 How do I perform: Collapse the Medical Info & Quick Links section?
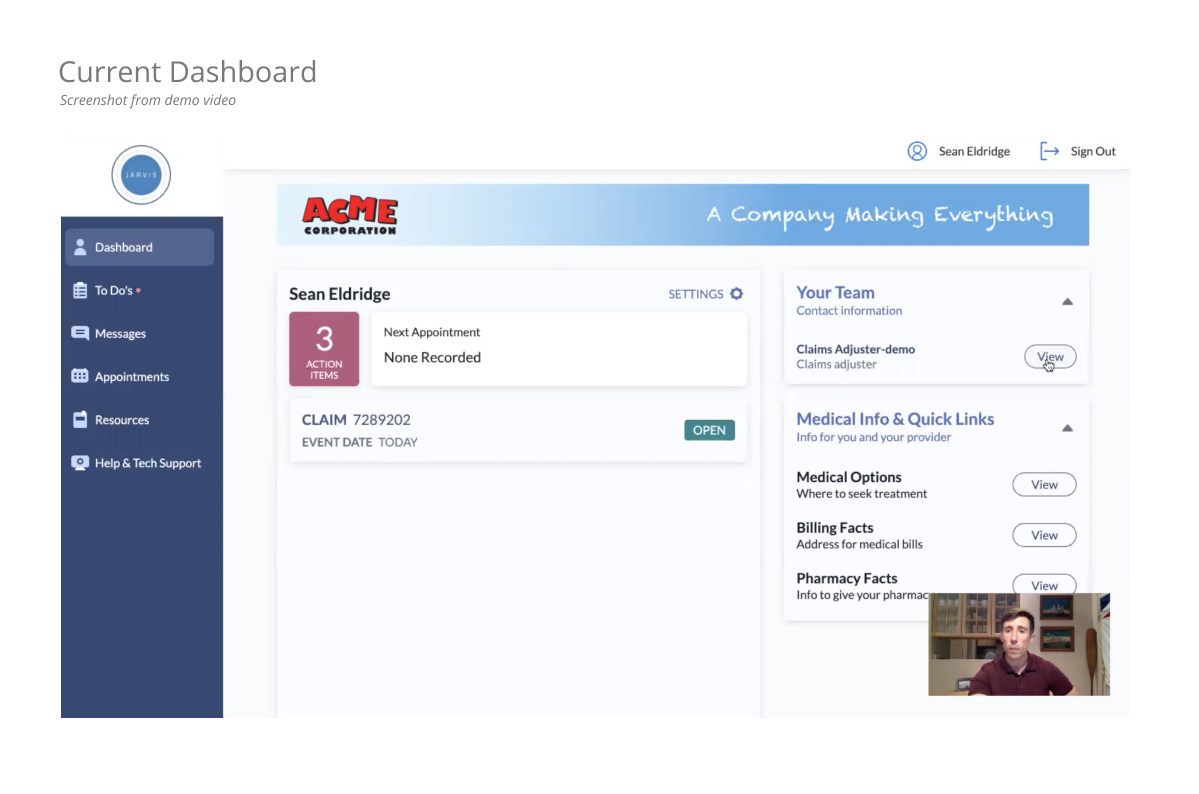coord(1067,426)
